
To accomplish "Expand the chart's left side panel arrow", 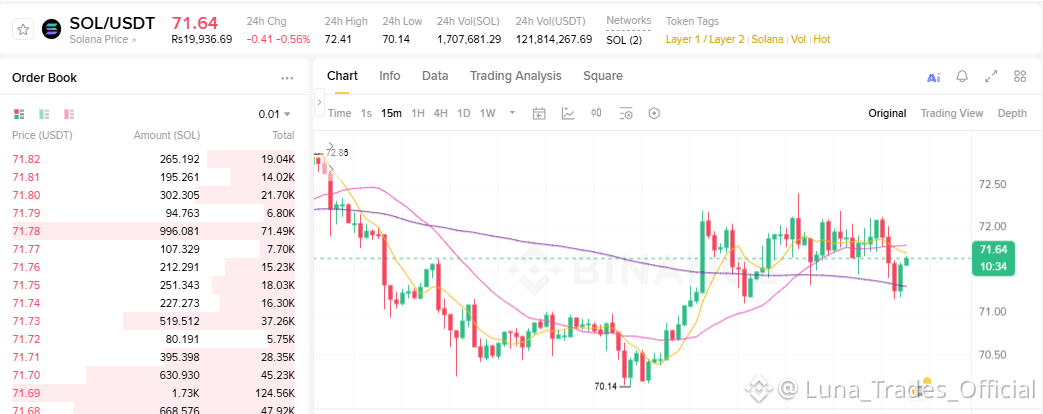I will pos(319,103).
